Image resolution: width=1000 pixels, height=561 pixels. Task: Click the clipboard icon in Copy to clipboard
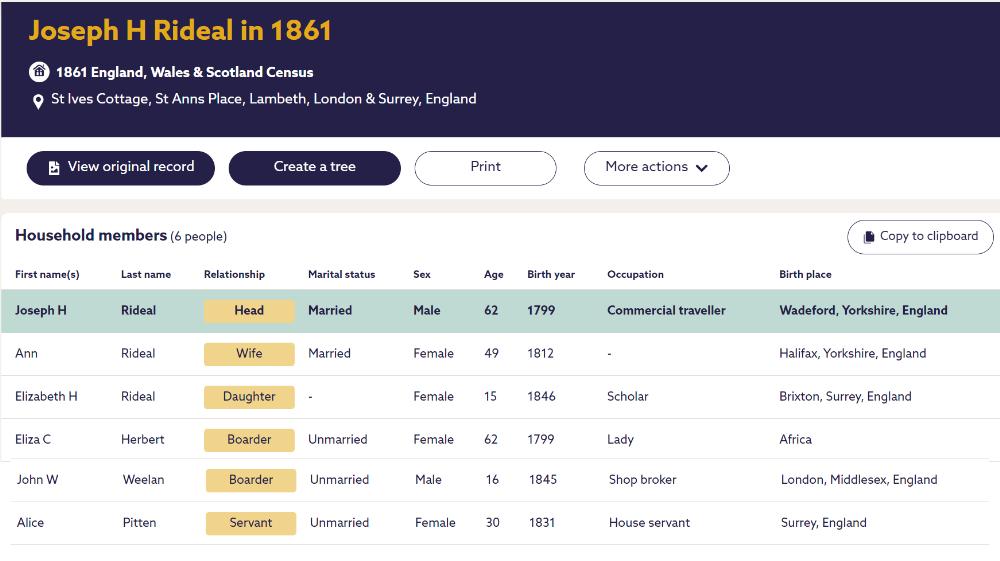(868, 237)
